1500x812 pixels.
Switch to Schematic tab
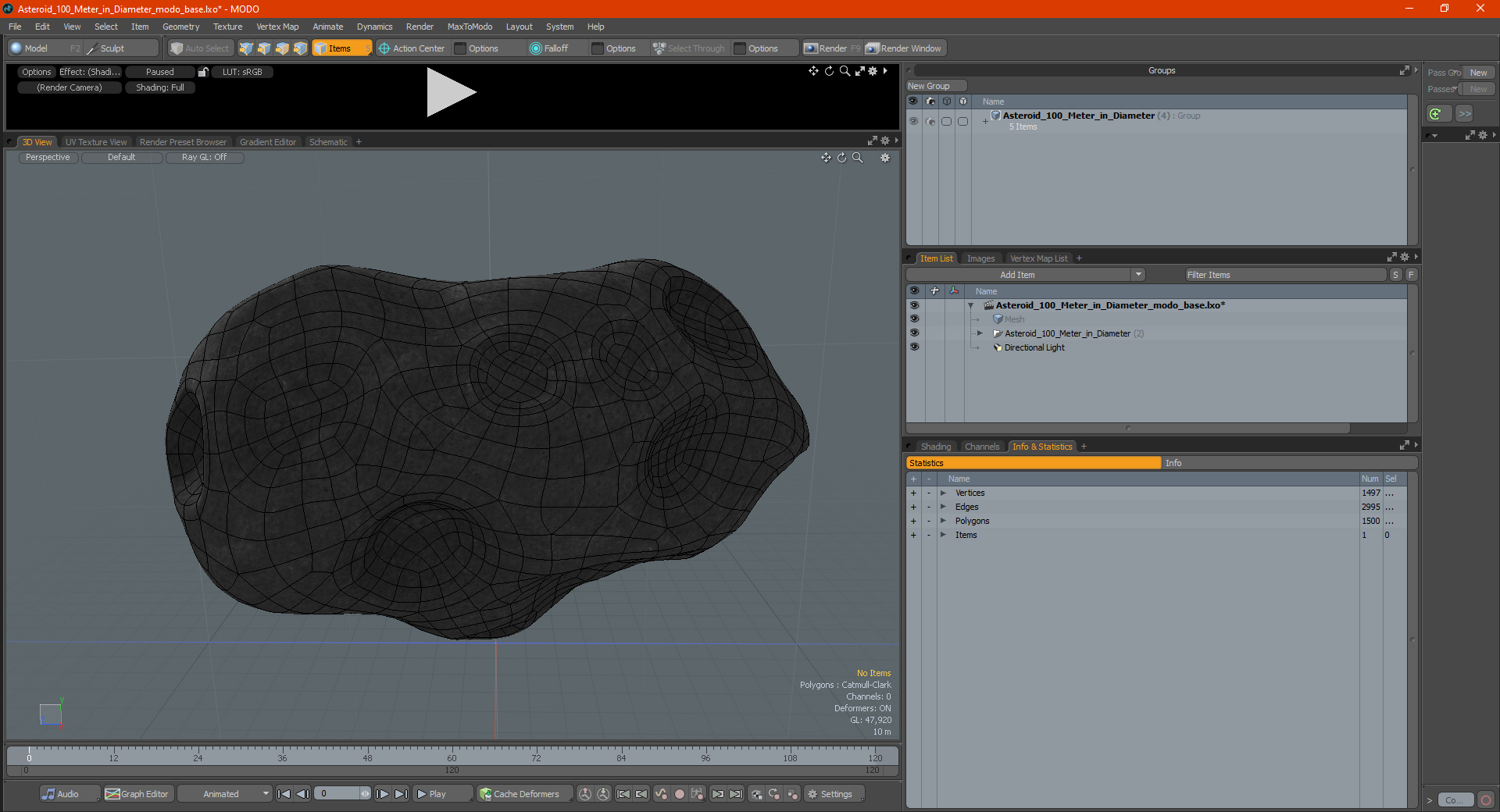tap(328, 142)
